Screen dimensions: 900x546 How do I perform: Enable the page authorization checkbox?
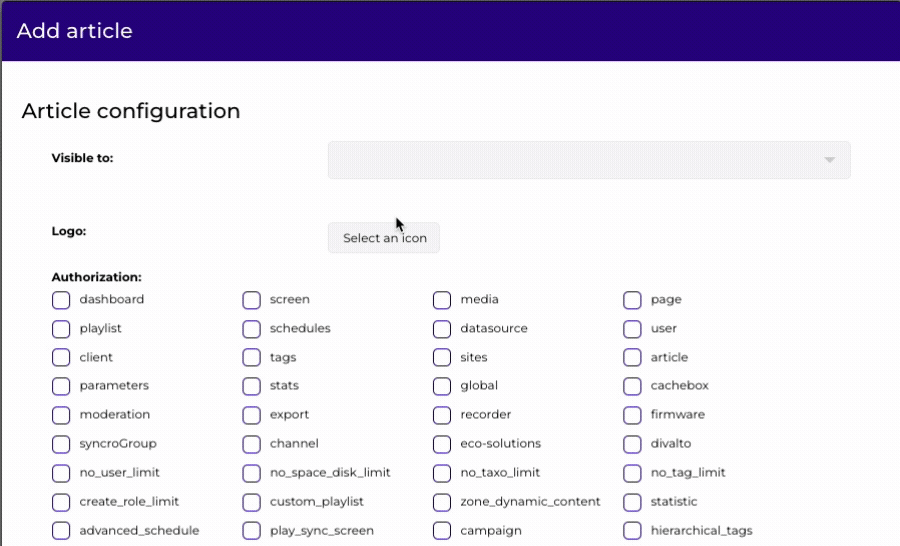coord(632,300)
